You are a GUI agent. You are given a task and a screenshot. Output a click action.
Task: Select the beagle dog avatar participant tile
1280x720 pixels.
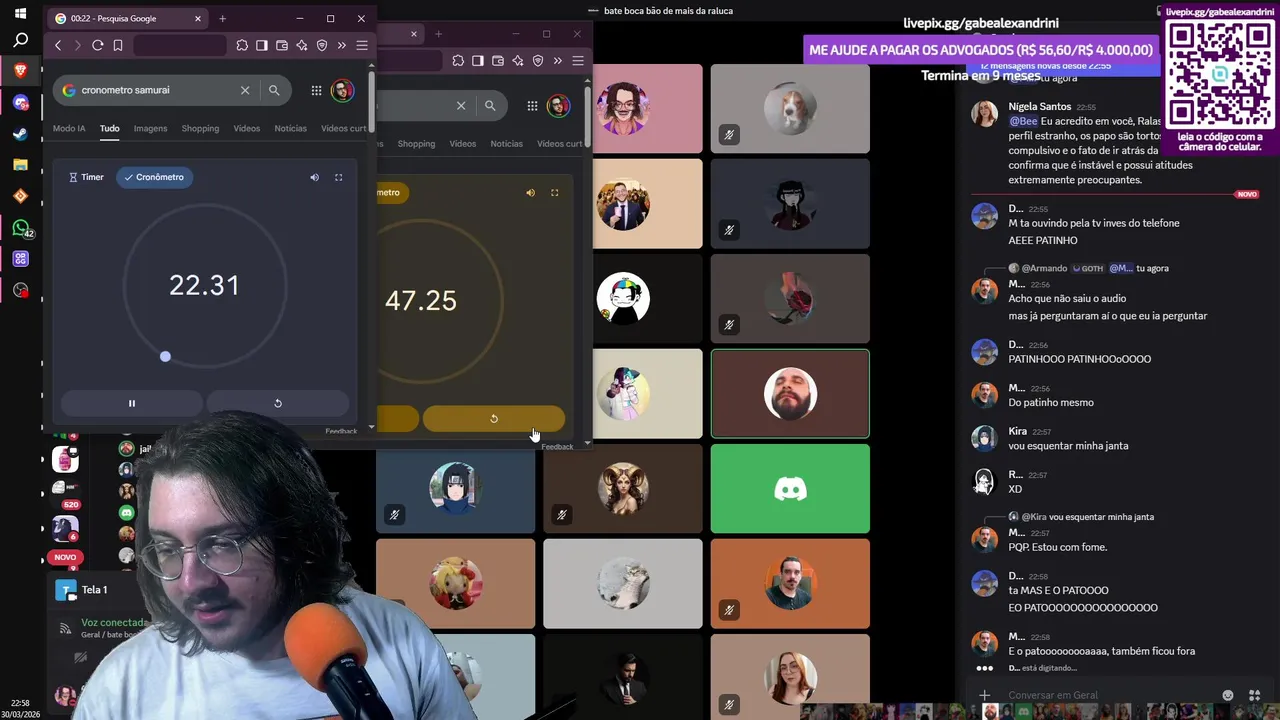click(x=790, y=109)
